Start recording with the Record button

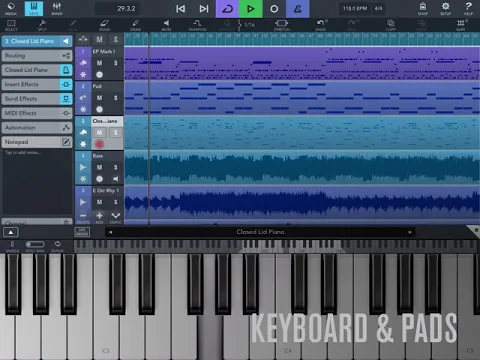click(x=274, y=9)
